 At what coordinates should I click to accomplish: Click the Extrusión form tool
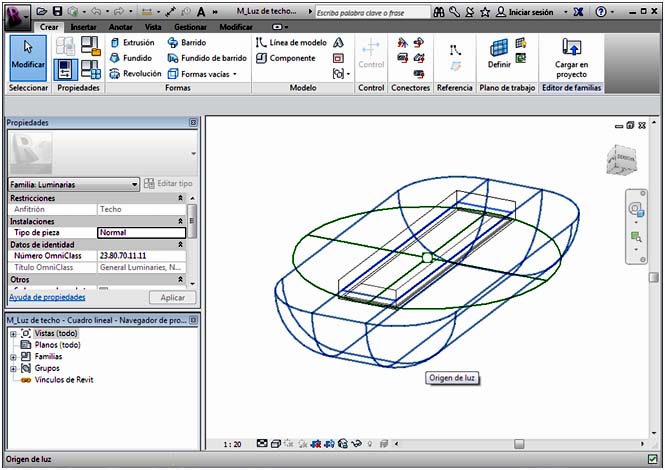coord(131,43)
